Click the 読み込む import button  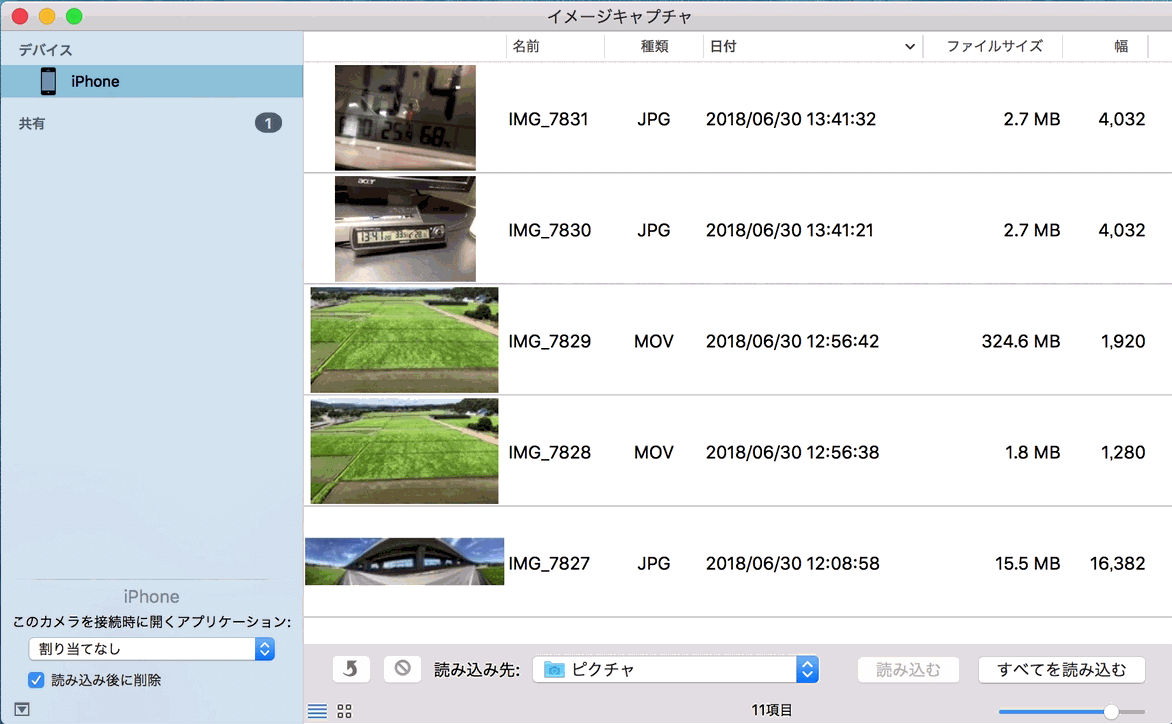(908, 669)
